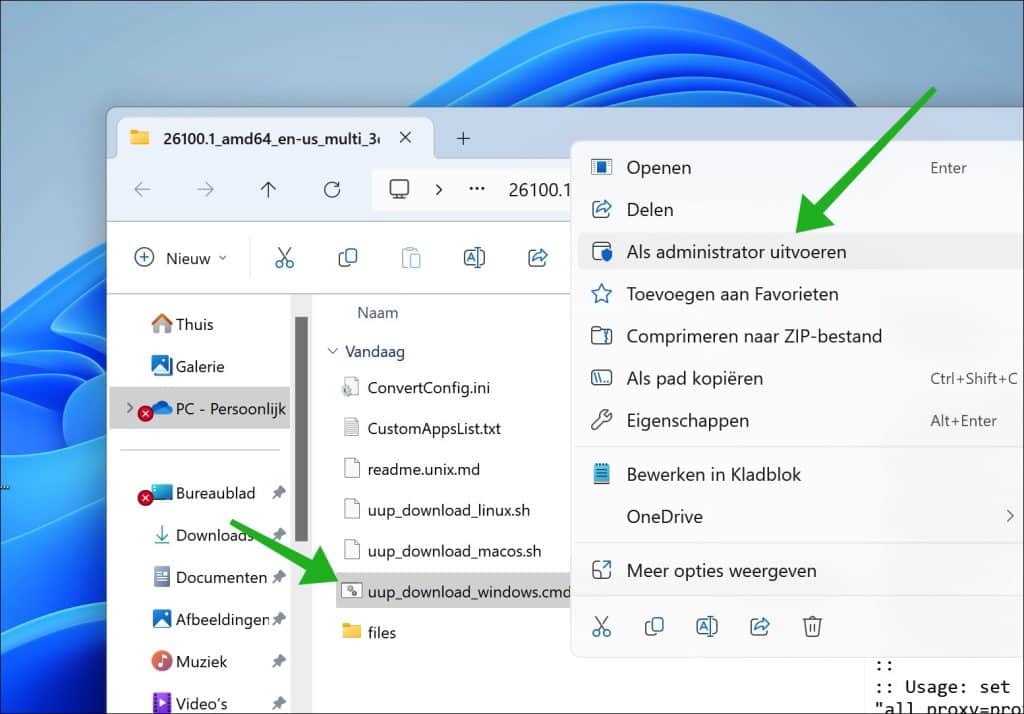Image resolution: width=1024 pixels, height=714 pixels.
Task: Unpin Muziek via its pin icon
Action: tap(279, 661)
